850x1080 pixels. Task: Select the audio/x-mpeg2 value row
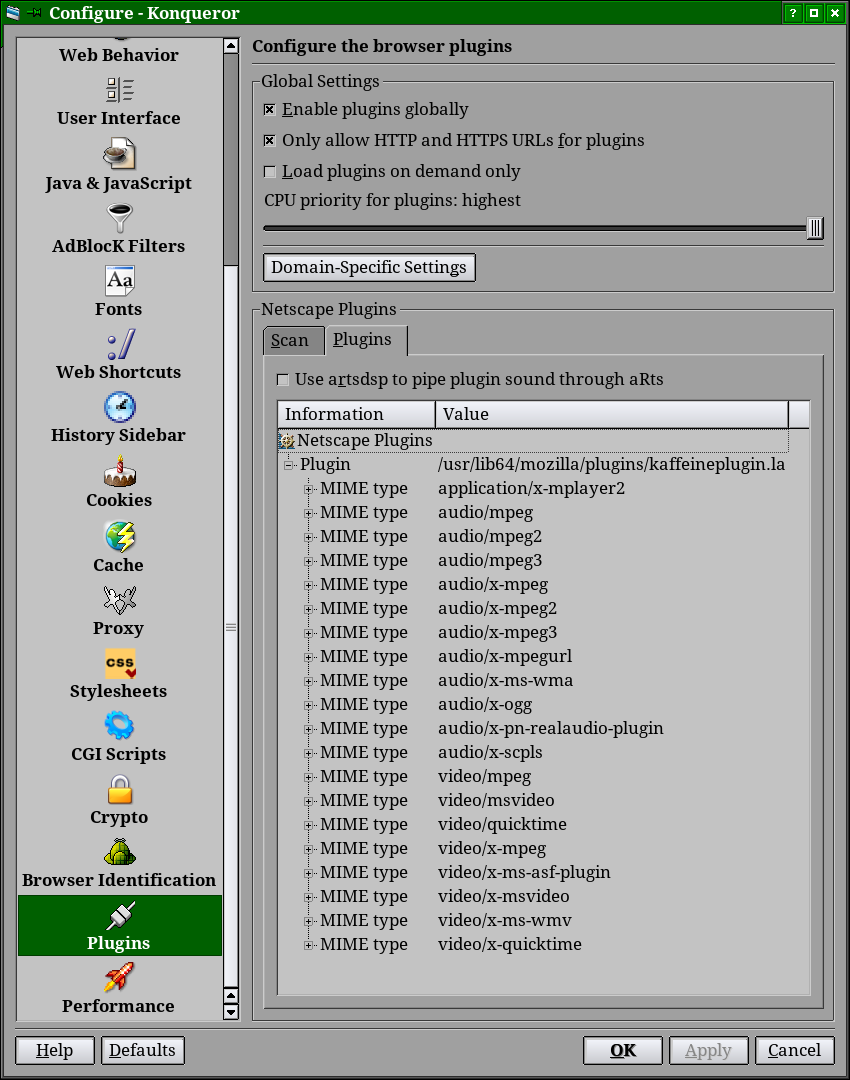[x=497, y=609]
